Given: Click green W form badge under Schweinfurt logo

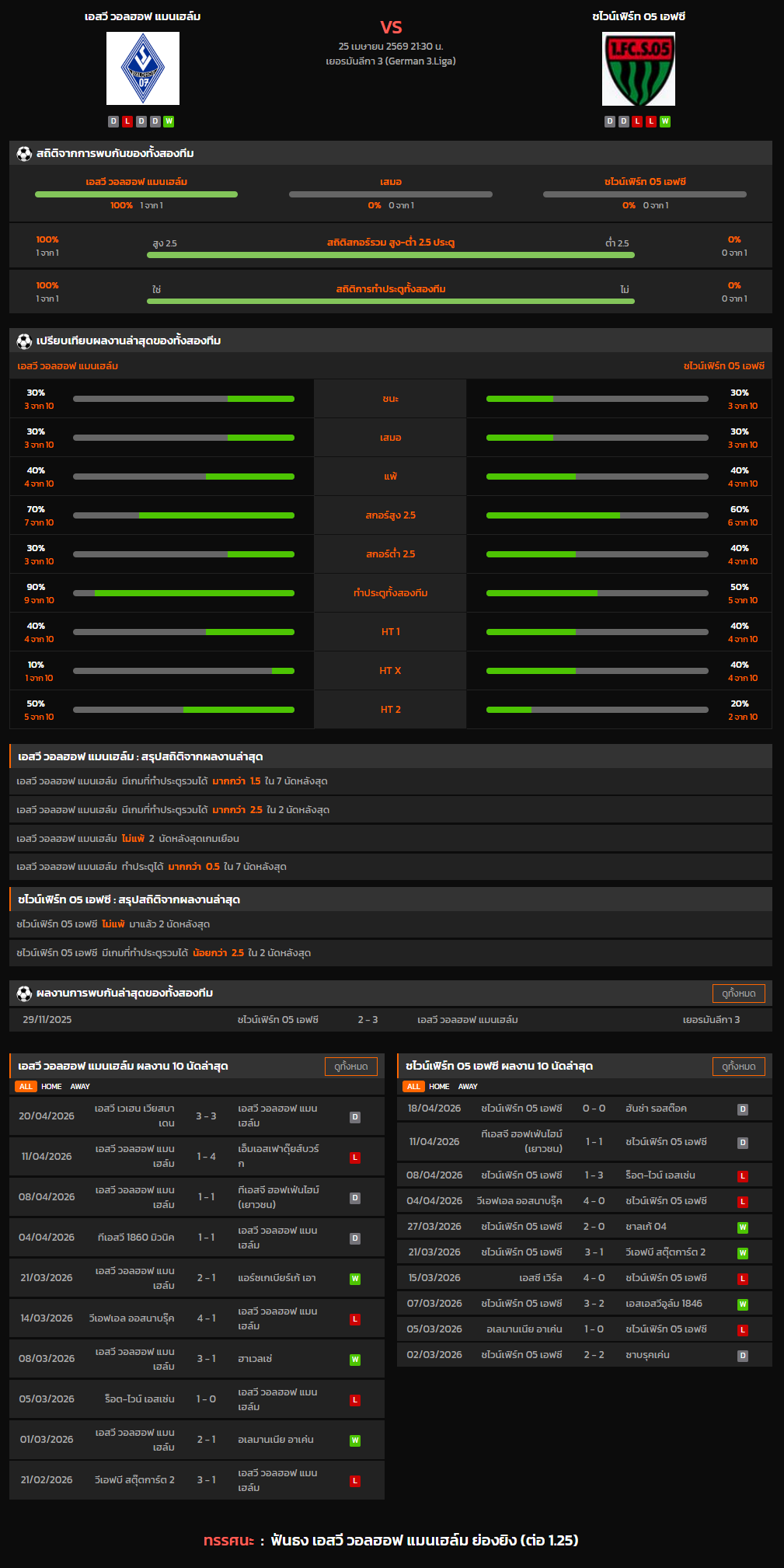Looking at the screenshot, I should click(665, 121).
